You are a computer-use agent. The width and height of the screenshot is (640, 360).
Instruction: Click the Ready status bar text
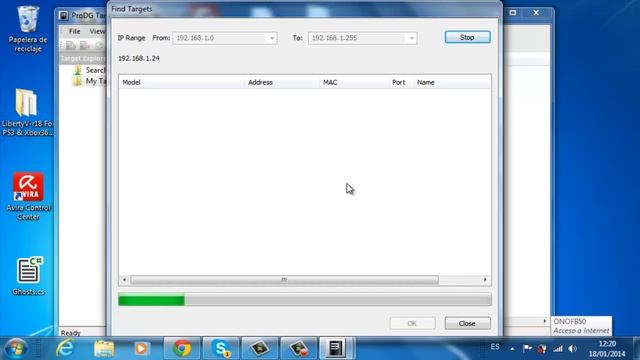[71, 333]
